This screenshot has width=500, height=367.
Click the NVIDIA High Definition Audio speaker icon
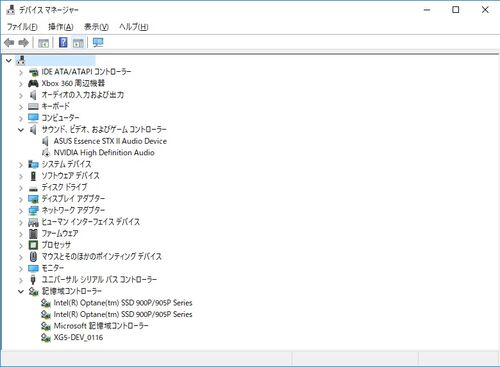(x=46, y=153)
